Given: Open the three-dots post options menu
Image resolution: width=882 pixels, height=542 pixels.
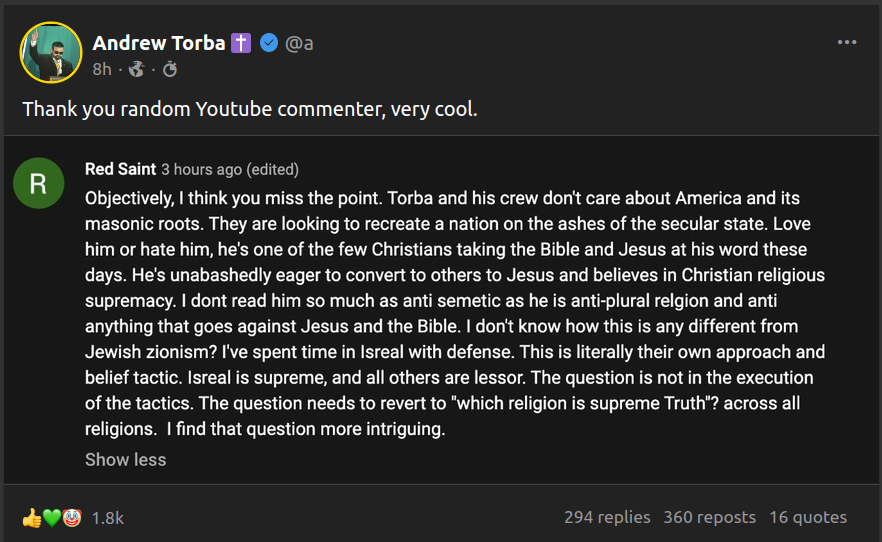Looking at the screenshot, I should (x=847, y=42).
